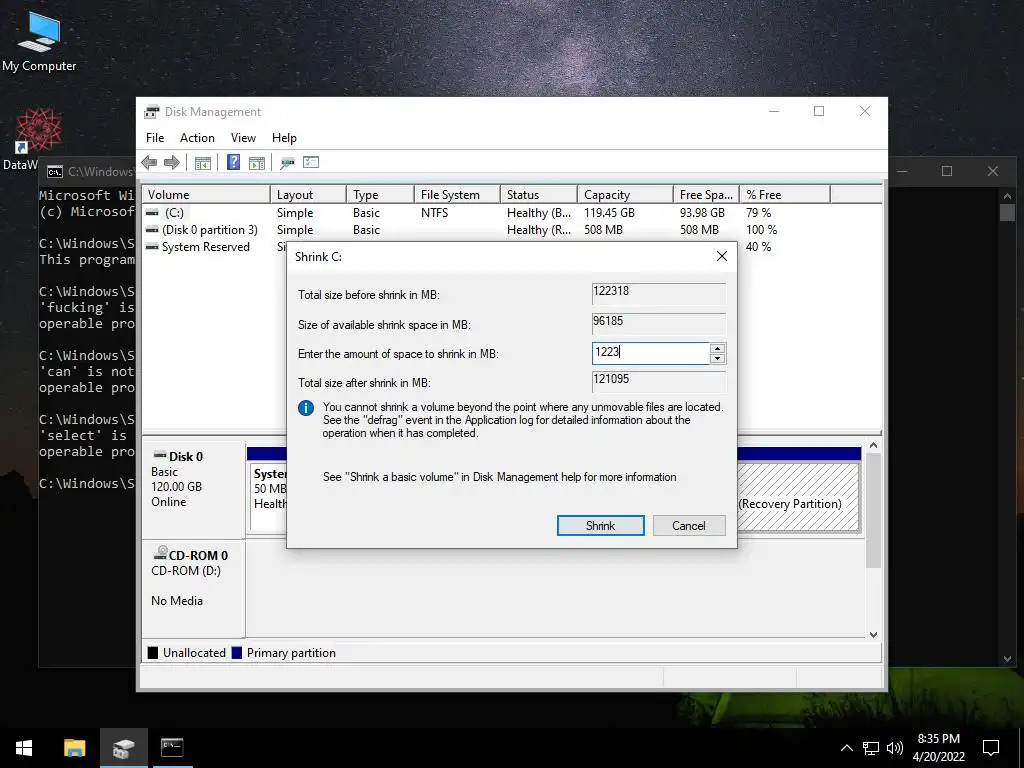
Task: Click the Cancel button in Shrink dialog
Action: 689,526
